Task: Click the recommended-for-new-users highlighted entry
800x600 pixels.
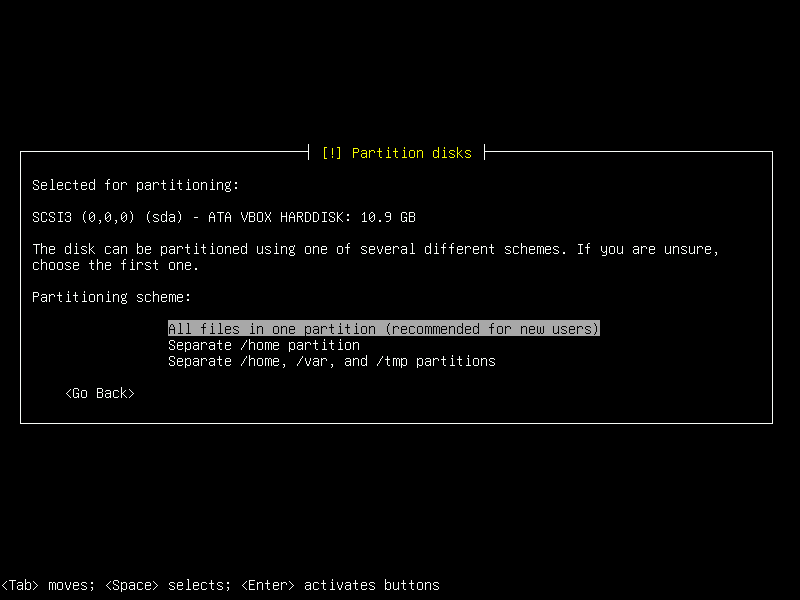Action: point(383,328)
